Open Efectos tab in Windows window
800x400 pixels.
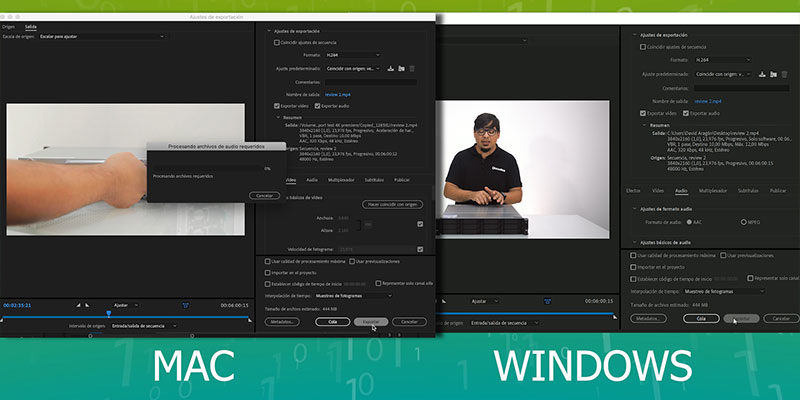[x=633, y=191]
